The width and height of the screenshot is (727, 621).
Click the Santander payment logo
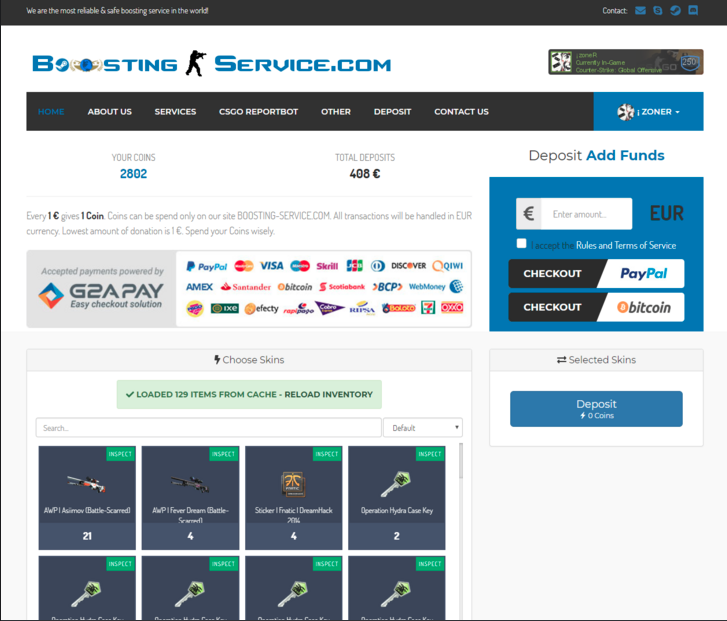(246, 287)
